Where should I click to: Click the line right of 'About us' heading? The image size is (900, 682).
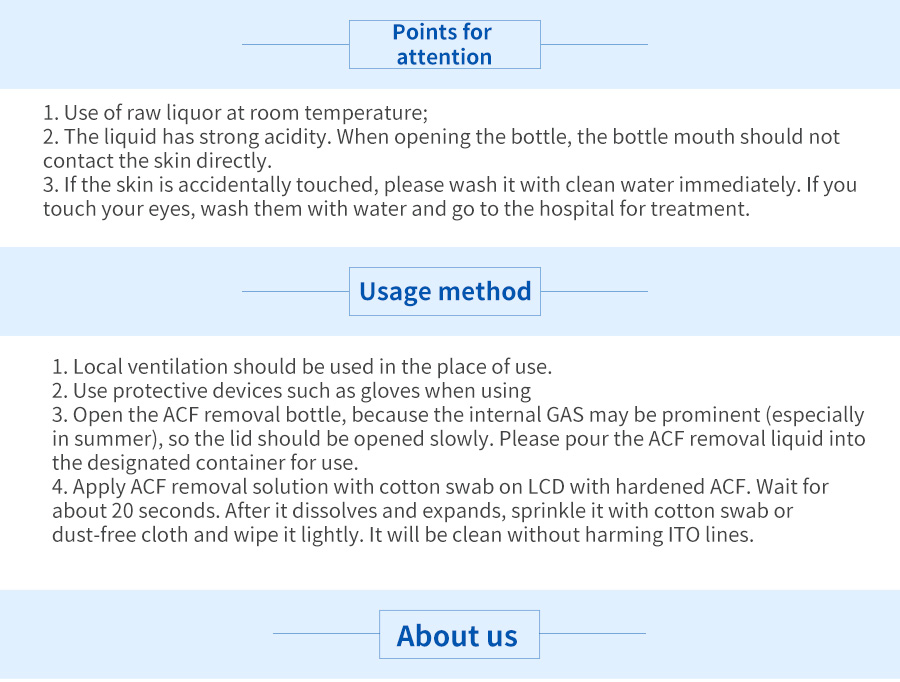click(x=593, y=634)
